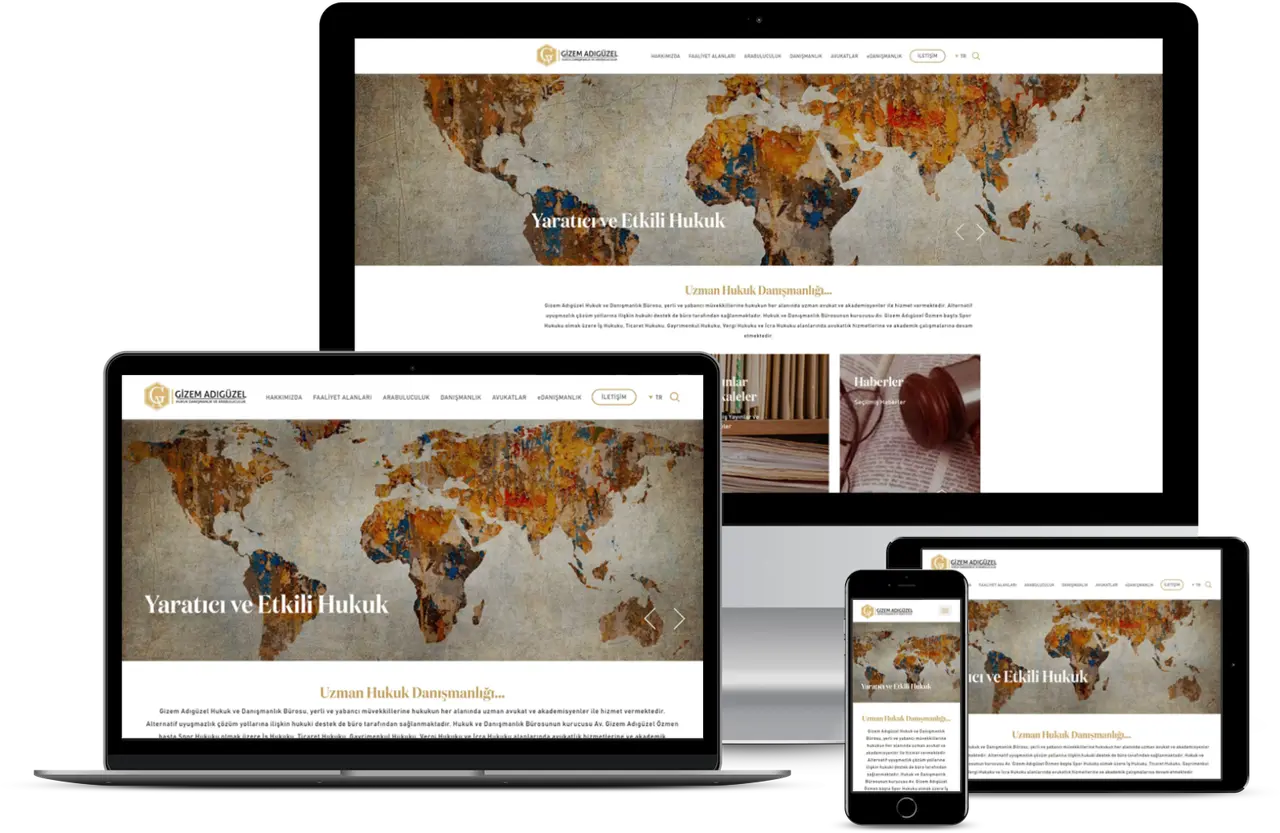This screenshot has width=1280, height=833.
Task: Open HAKKIMIZDA menu on laptop
Action: pyautogui.click(x=284, y=397)
